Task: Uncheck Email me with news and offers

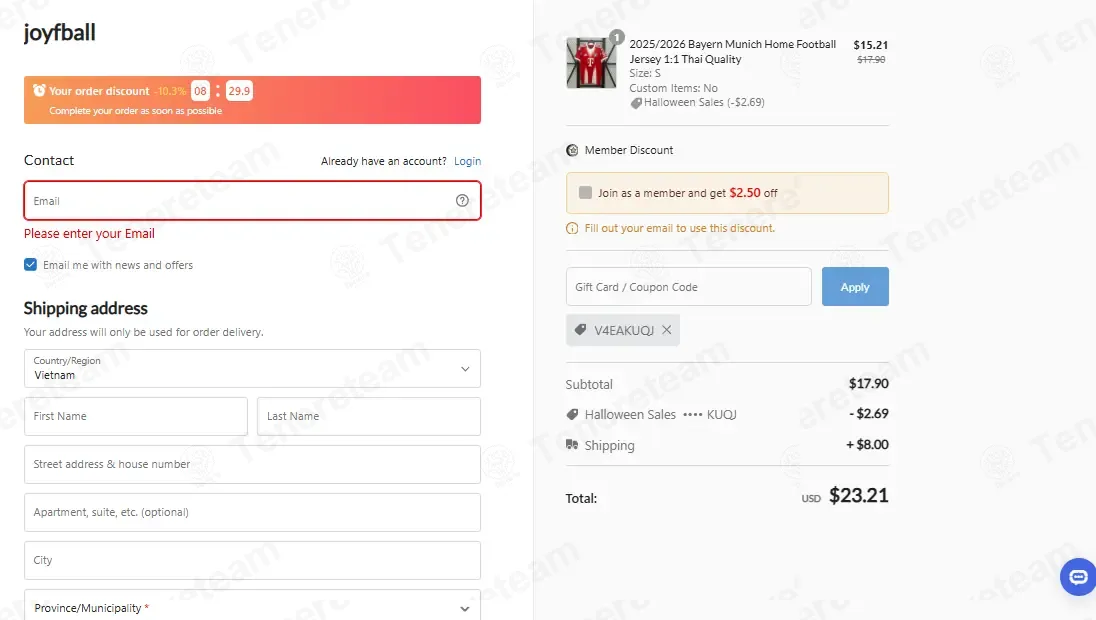Action: (30, 265)
